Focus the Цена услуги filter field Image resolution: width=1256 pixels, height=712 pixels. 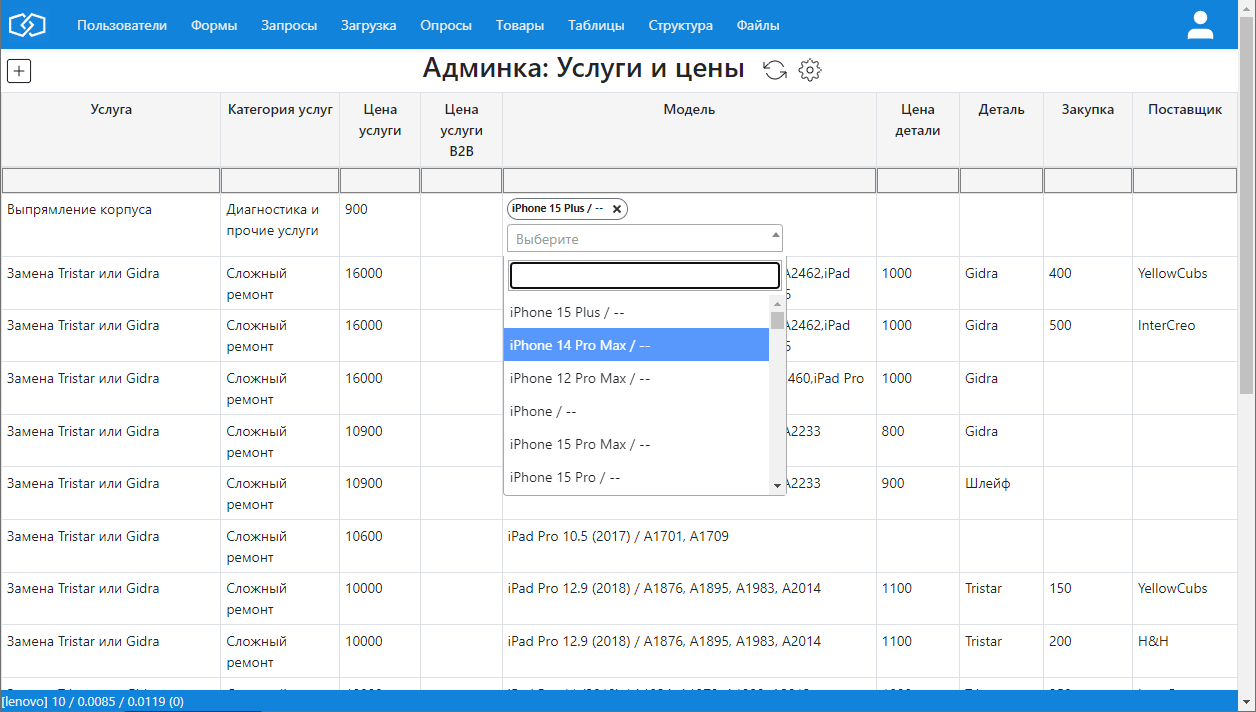click(380, 180)
